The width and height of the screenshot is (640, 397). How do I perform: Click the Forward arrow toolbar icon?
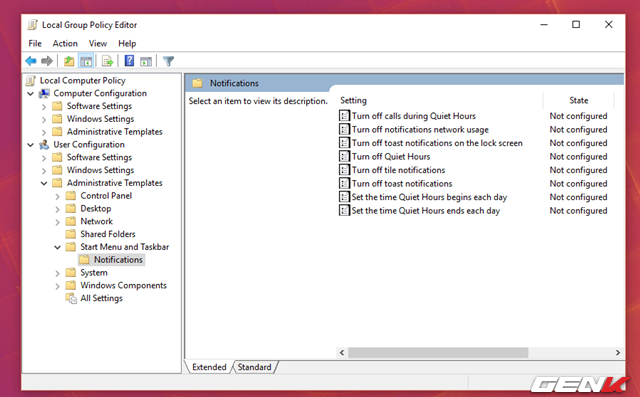[47, 61]
